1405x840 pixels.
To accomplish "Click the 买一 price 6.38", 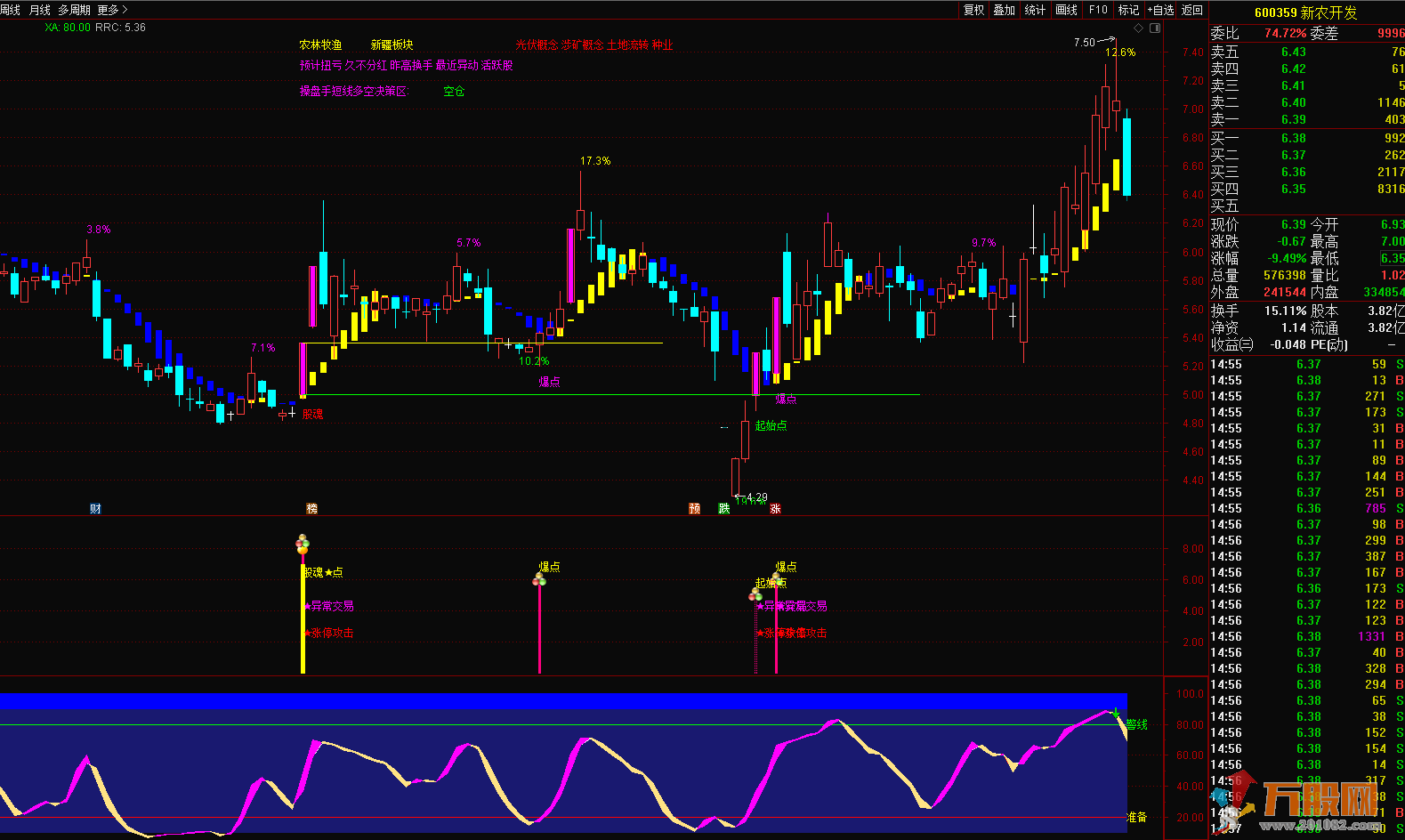I will click(1294, 138).
